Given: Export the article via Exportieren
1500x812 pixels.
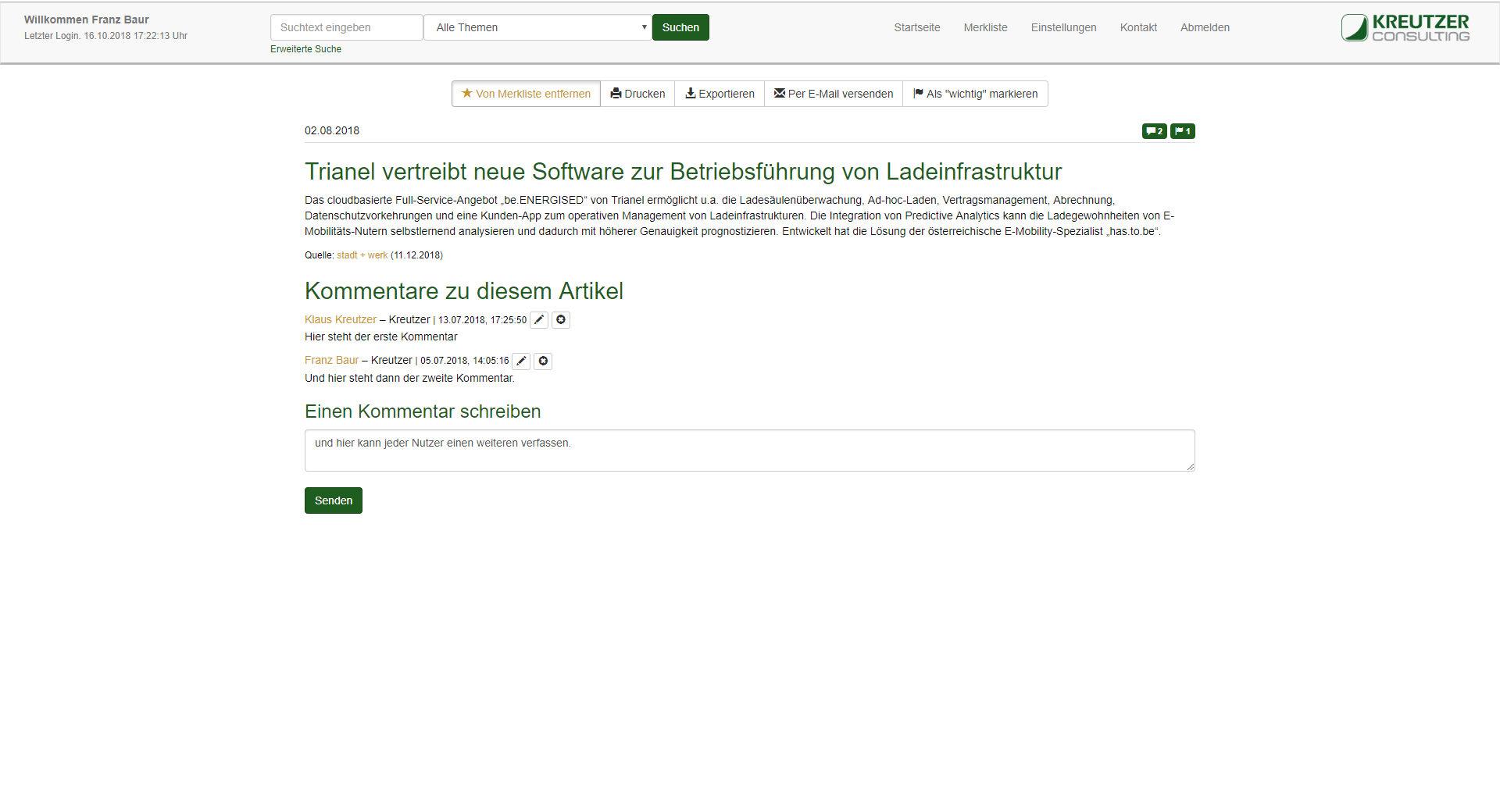Looking at the screenshot, I should (720, 94).
